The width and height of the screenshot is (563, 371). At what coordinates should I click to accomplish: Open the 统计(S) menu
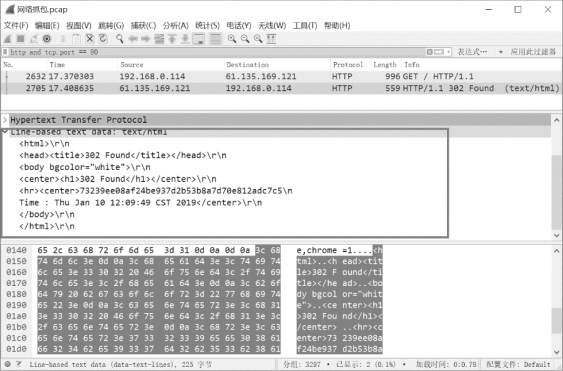click(207, 25)
